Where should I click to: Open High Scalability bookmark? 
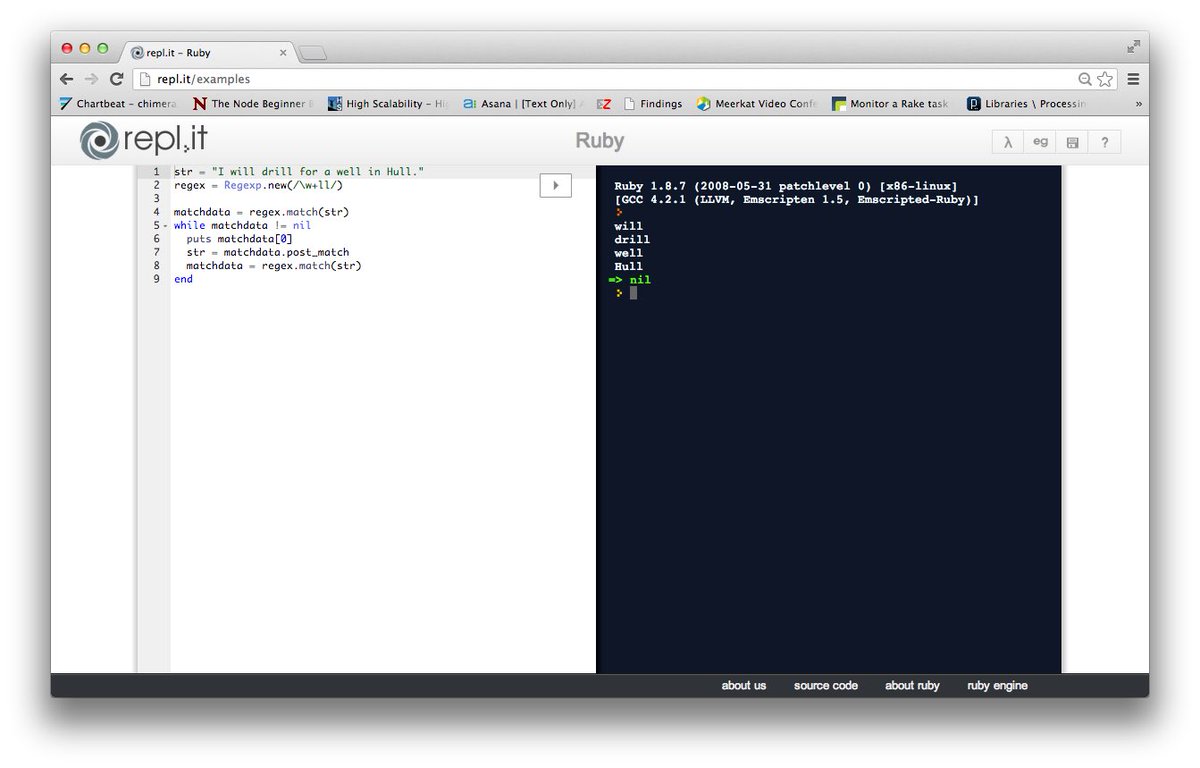pos(388,103)
